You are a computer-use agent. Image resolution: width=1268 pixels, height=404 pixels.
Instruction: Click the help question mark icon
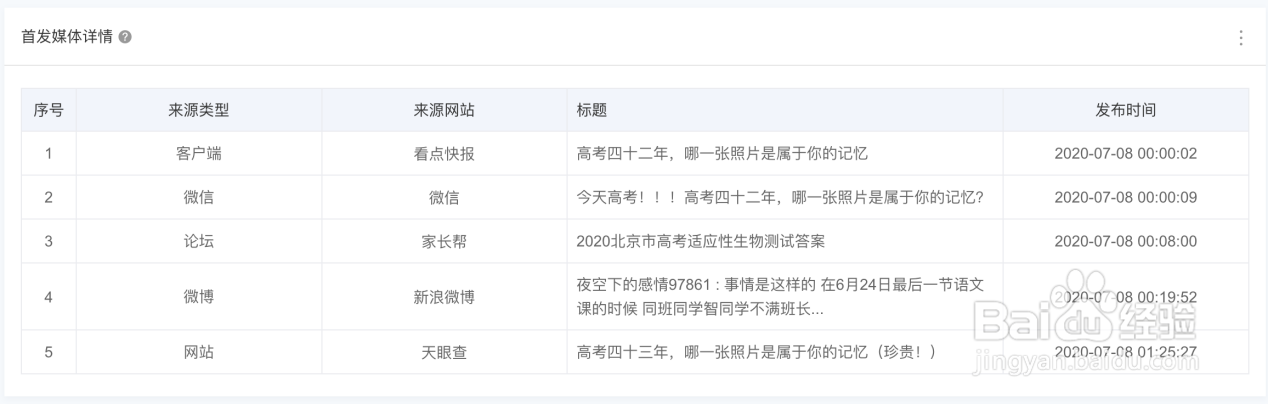tap(125, 37)
